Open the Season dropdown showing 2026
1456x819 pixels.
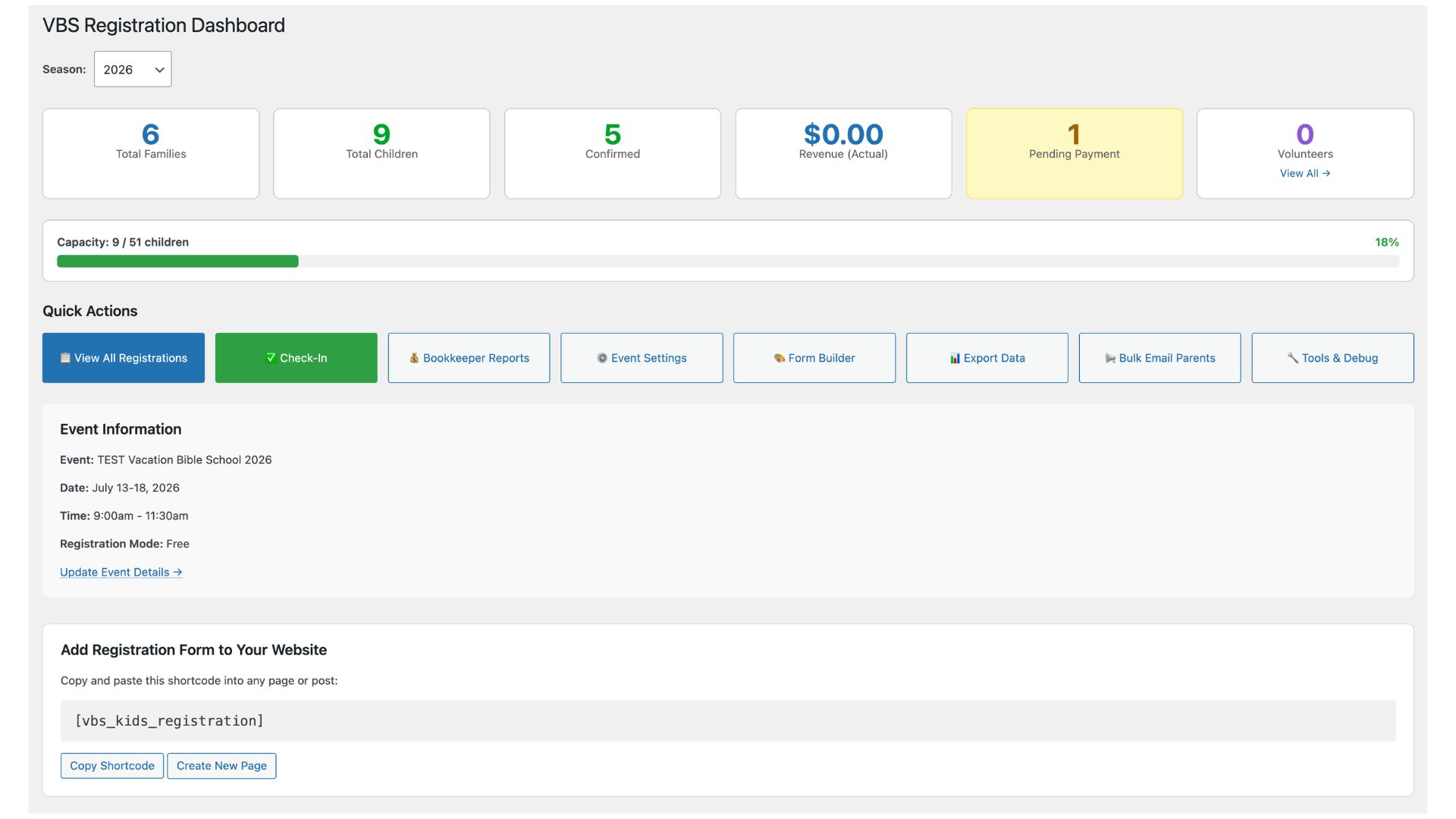[133, 69]
